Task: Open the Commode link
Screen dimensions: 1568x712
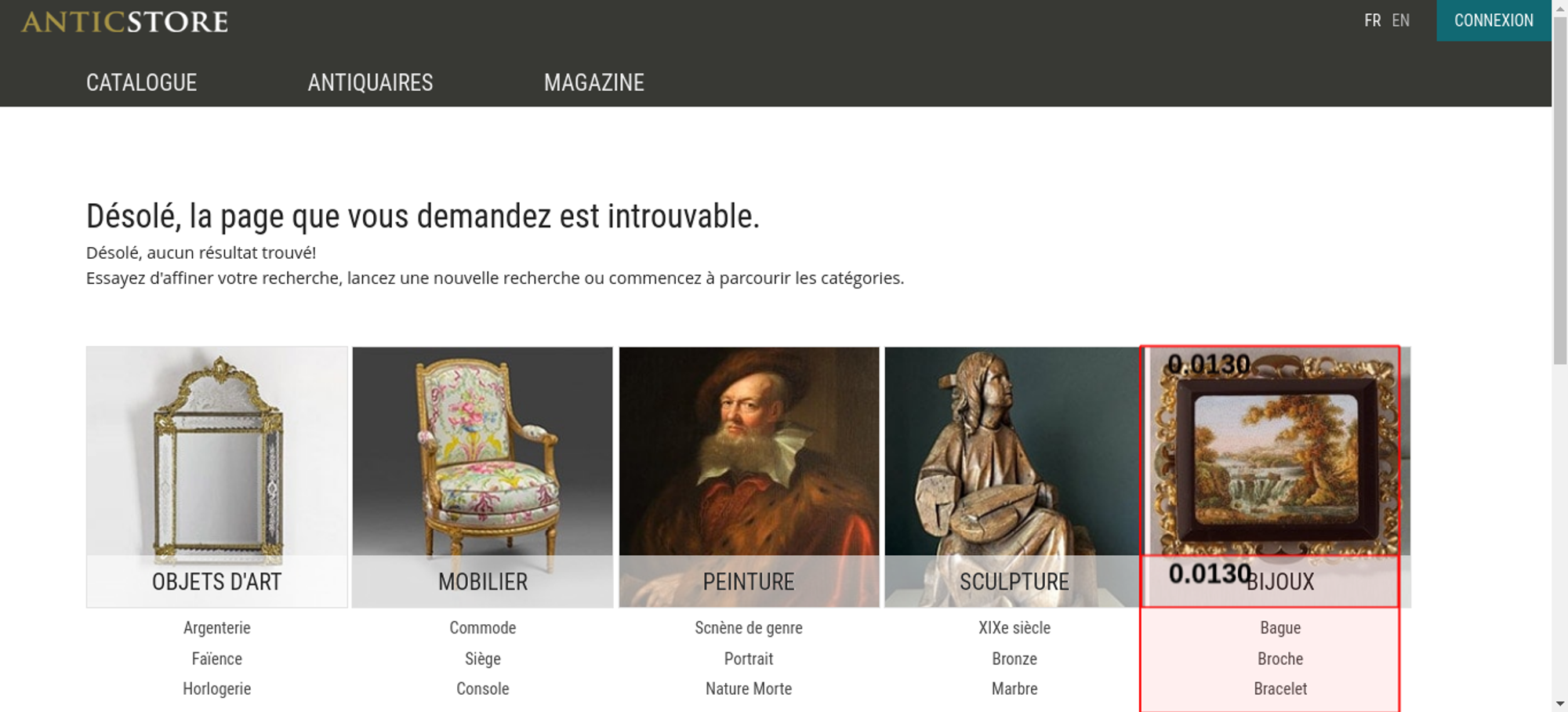Action: pos(483,628)
